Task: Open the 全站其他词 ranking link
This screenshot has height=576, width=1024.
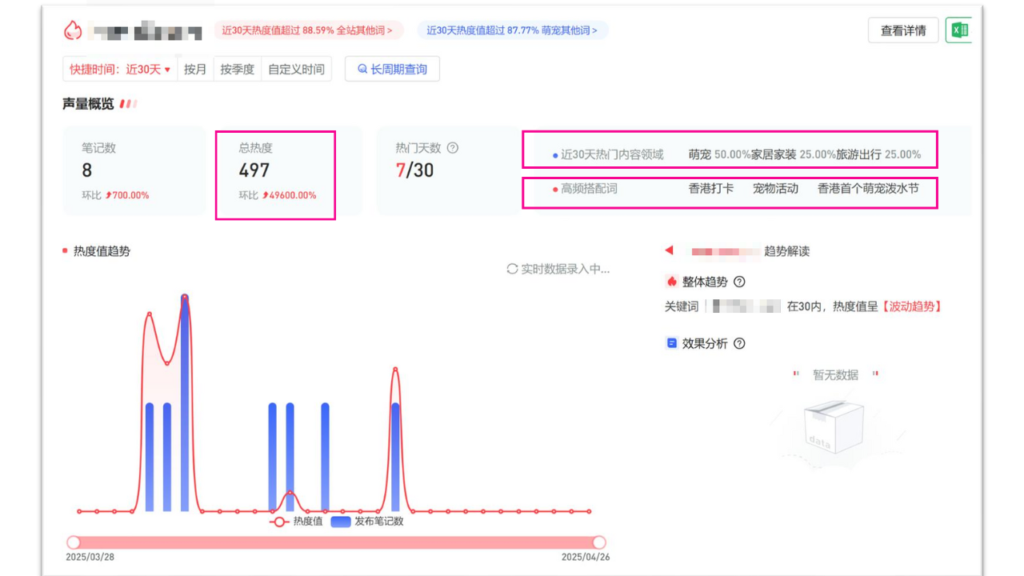Action: pos(309,30)
